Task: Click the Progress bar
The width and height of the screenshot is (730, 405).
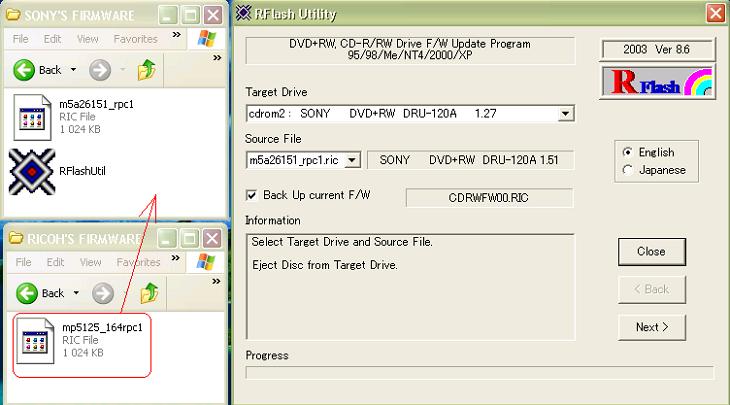Action: coord(480,373)
